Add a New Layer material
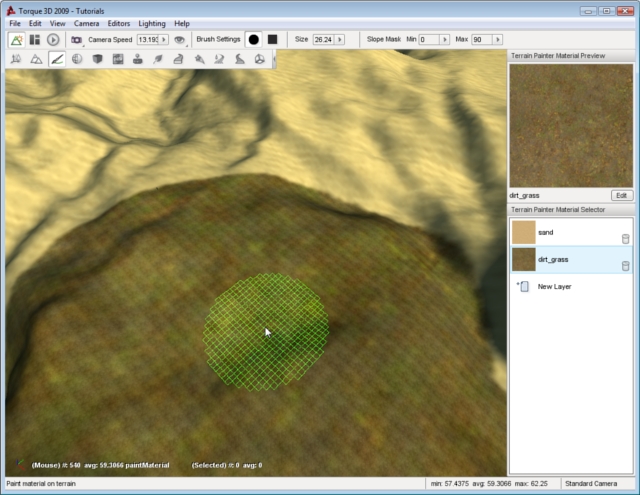The image size is (640, 495). [554, 287]
